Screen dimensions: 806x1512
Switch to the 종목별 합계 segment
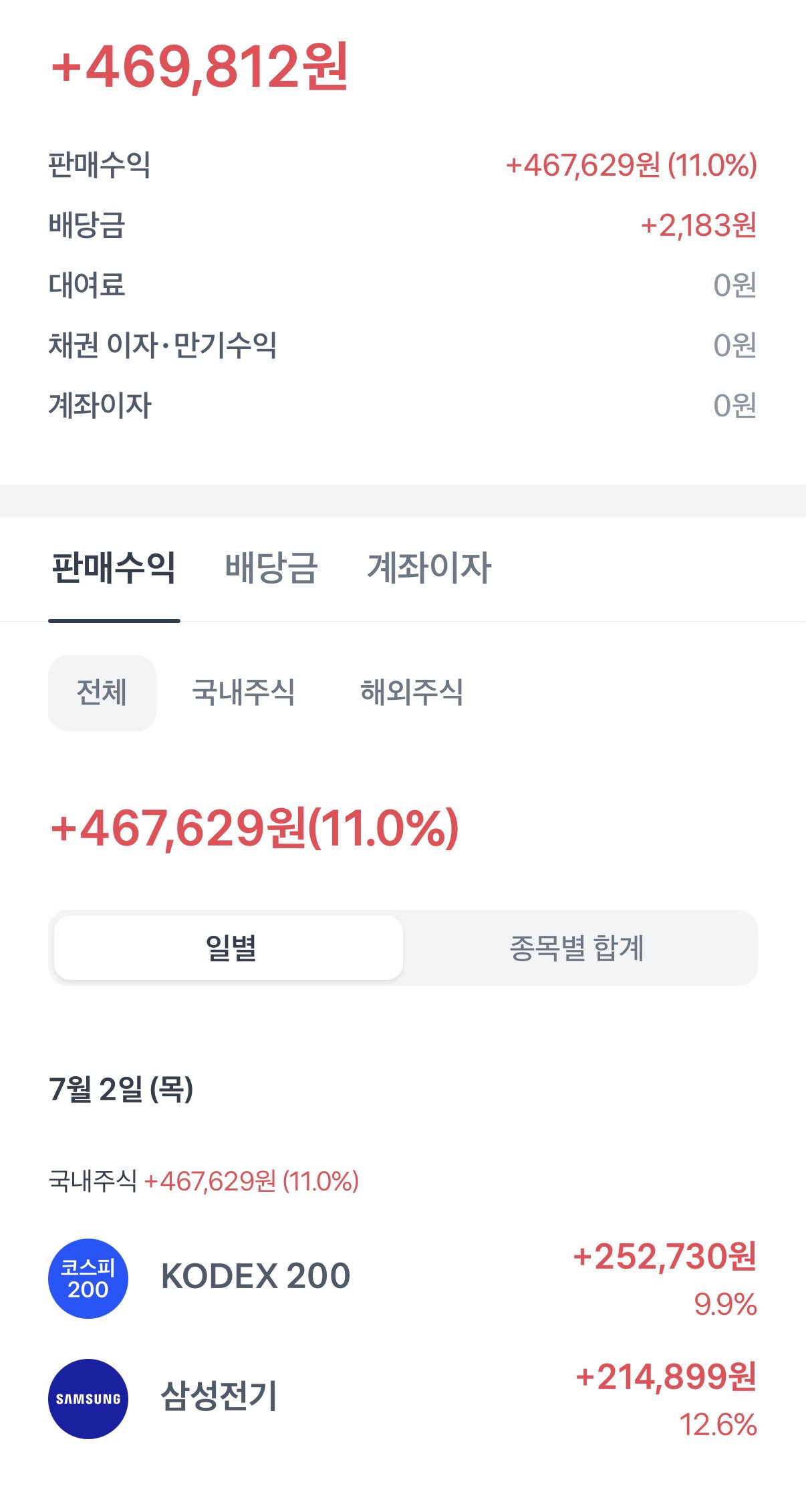point(577,948)
